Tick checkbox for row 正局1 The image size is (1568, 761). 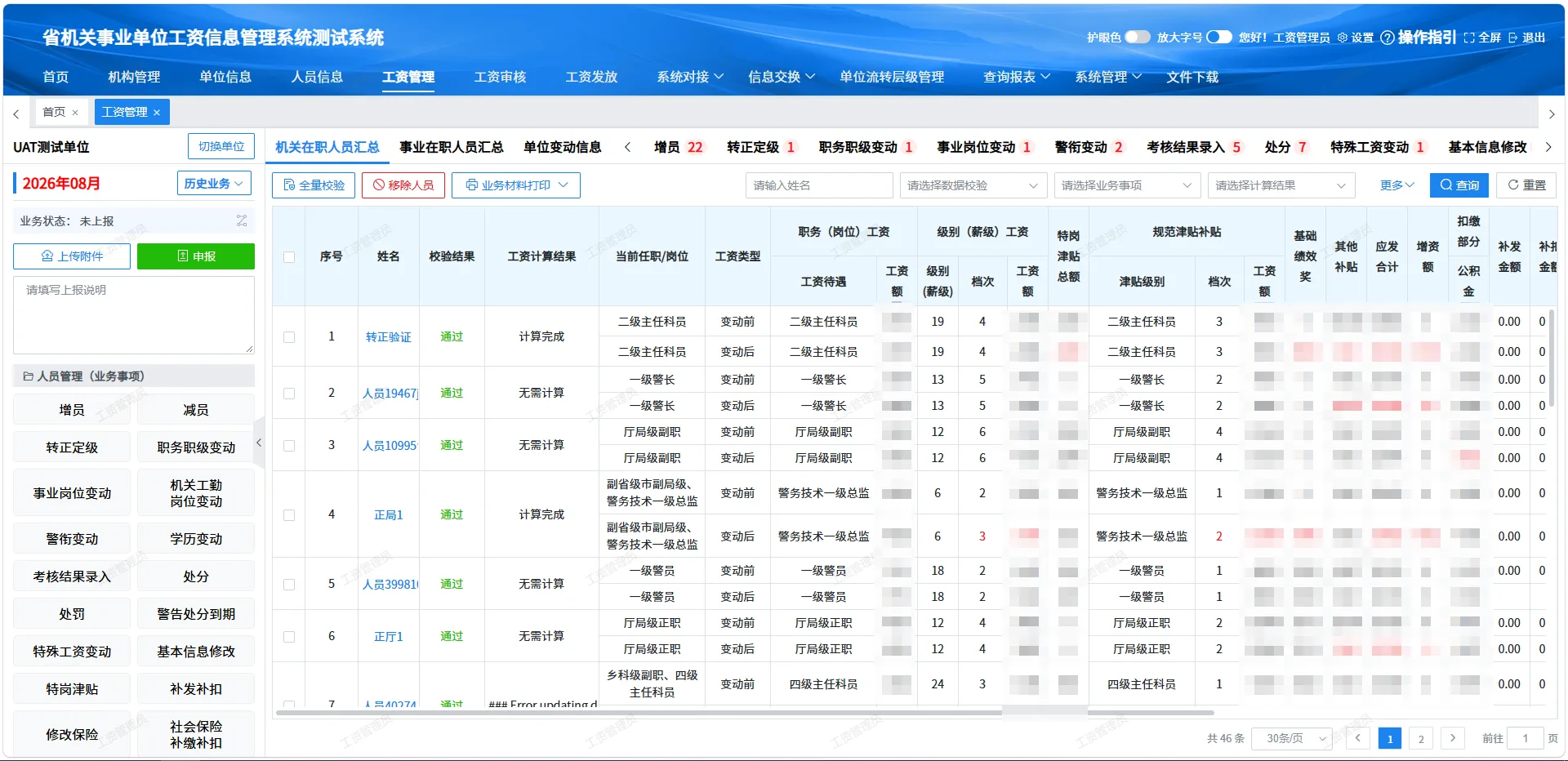pos(289,515)
